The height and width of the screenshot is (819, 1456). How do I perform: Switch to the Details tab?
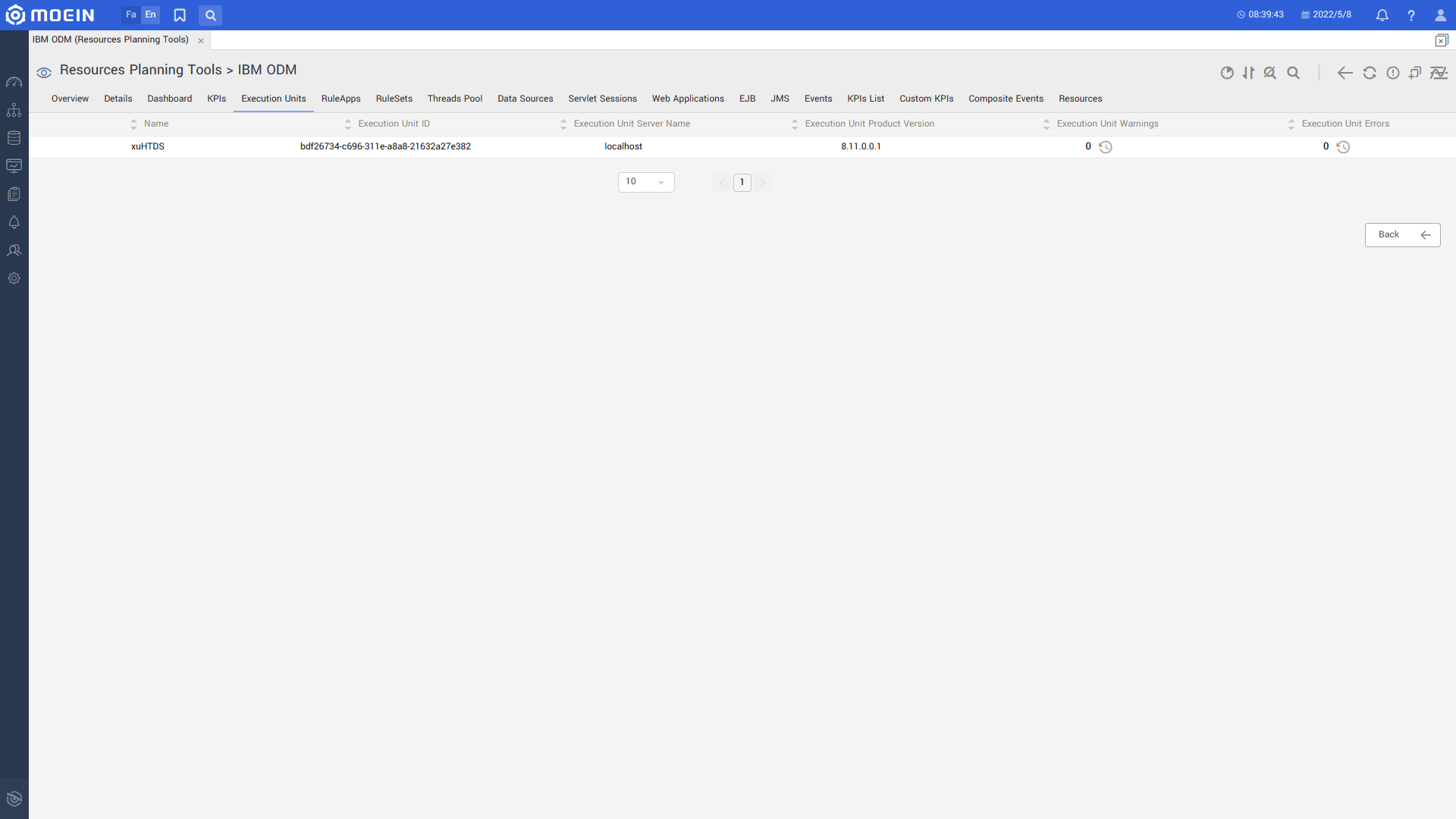click(x=118, y=99)
